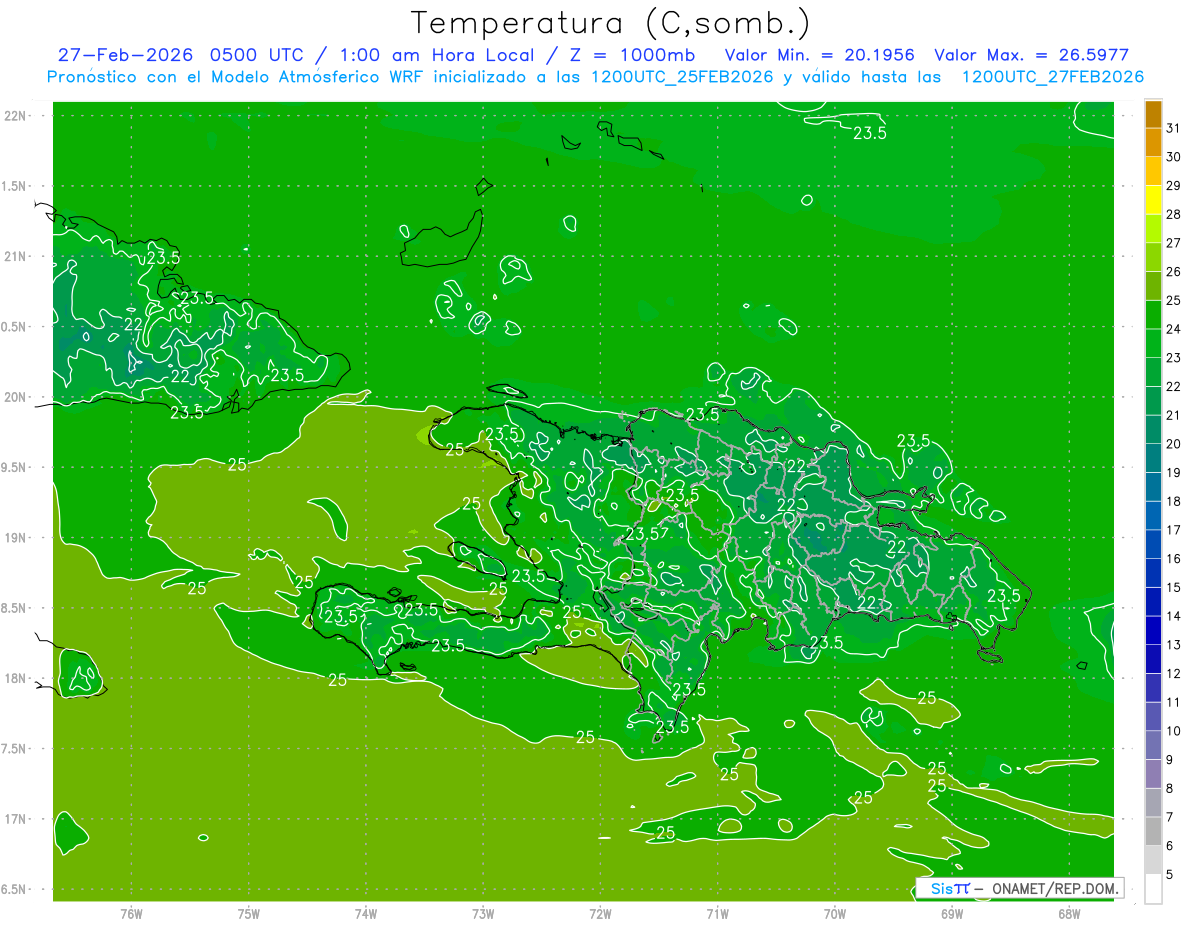Pick the orange legend swatch above 31
1200x927 pixels.
click(1154, 115)
